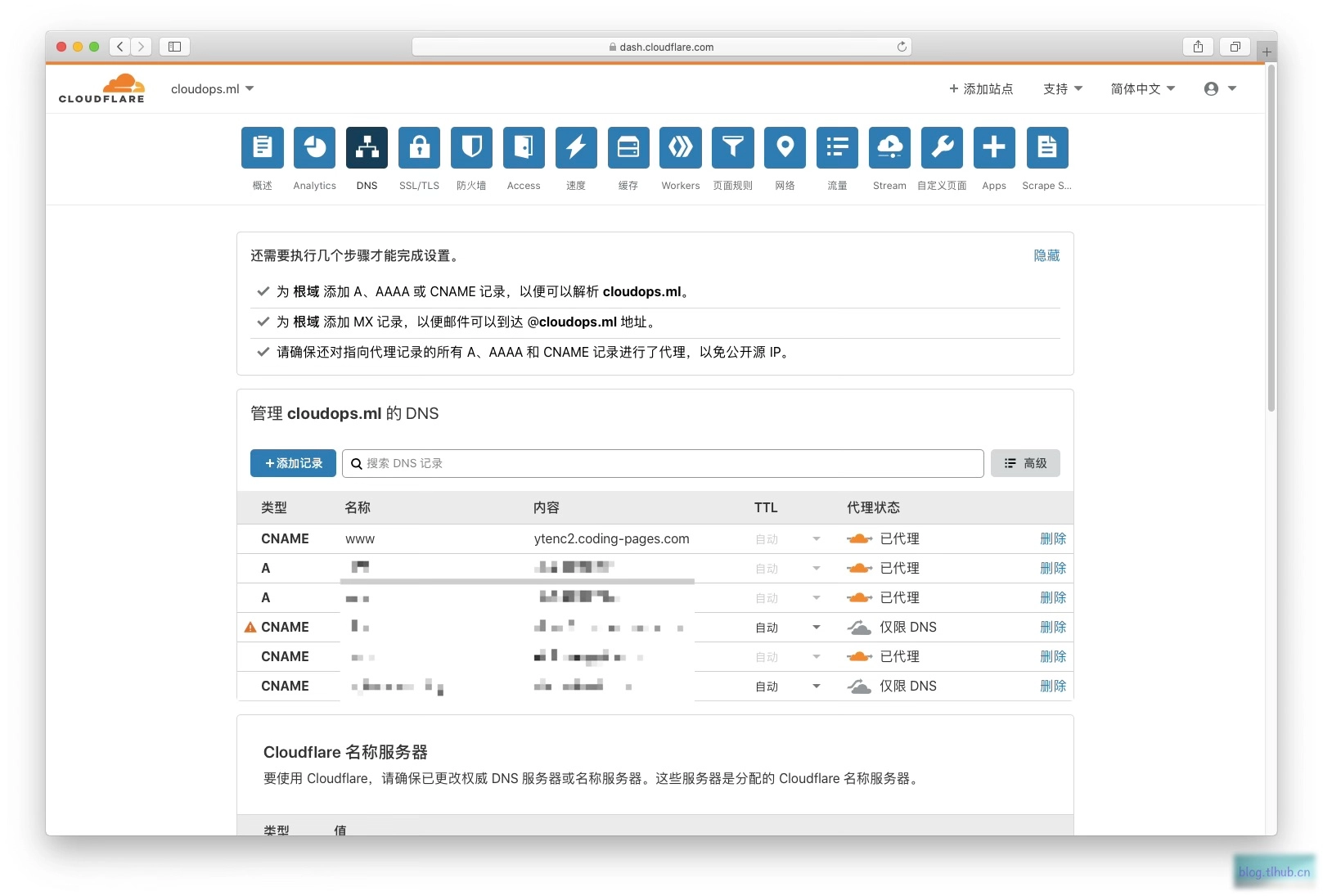Reload the page in the Safari address bar
The image size is (1323, 896).
pos(902,47)
